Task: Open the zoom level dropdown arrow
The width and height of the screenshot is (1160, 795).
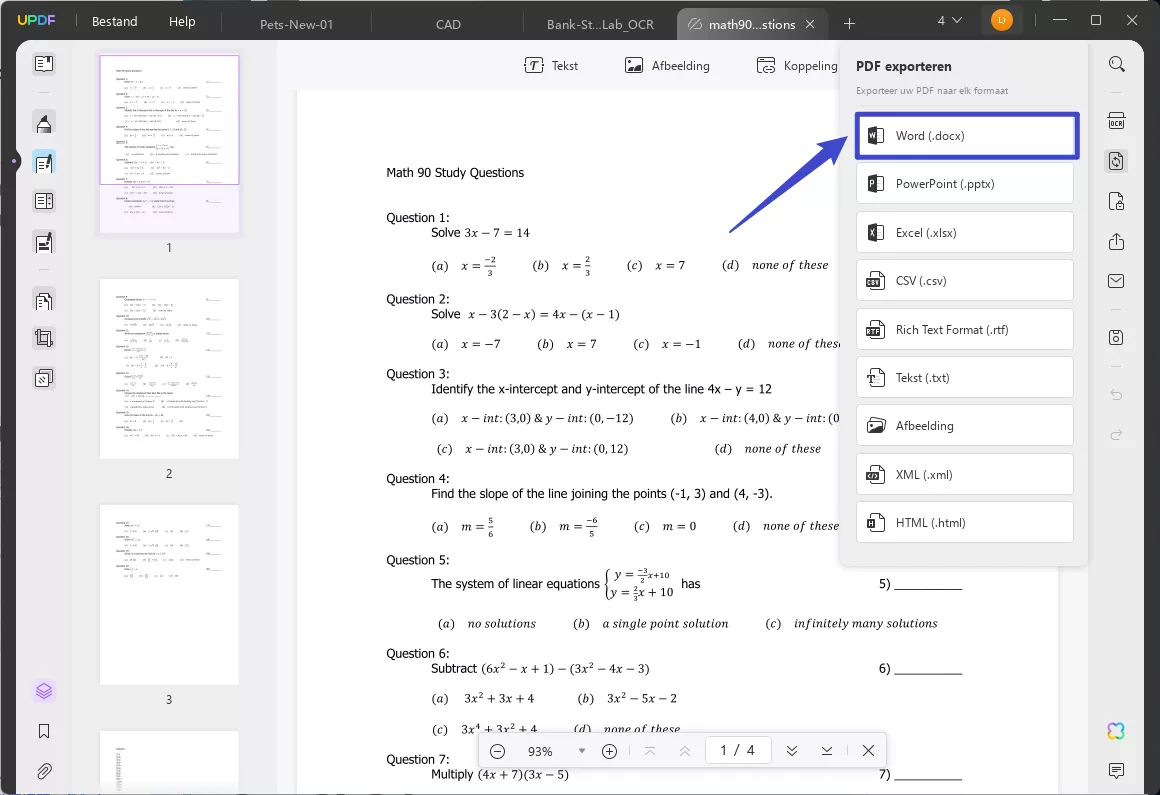Action: [x=582, y=751]
